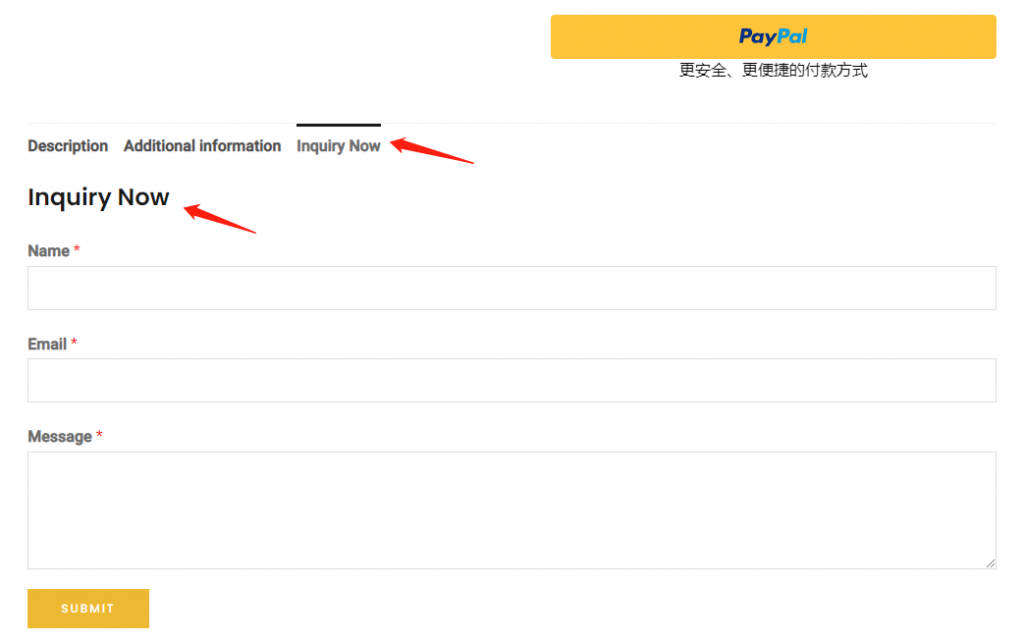Switch to the Additional information tab
This screenshot has width=1024, height=642.
tap(202, 146)
